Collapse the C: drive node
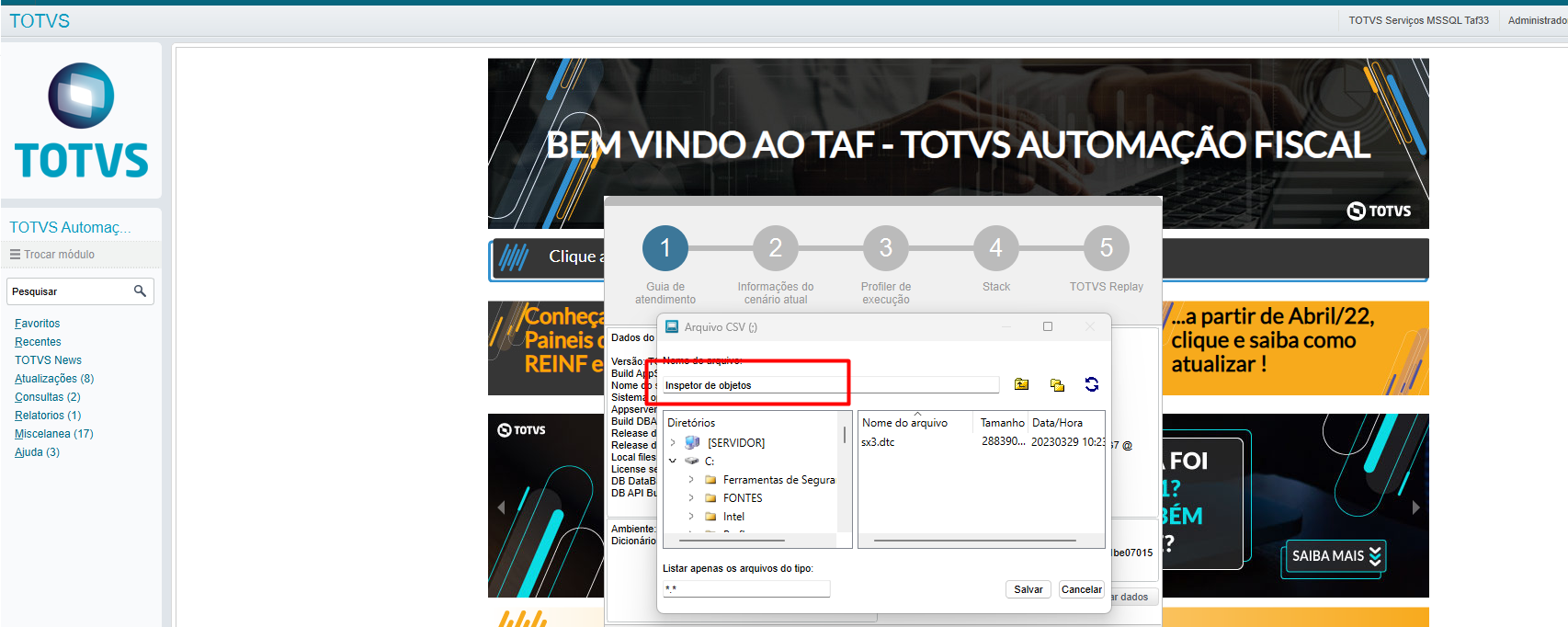This screenshot has height=627, width=1568. click(x=673, y=461)
